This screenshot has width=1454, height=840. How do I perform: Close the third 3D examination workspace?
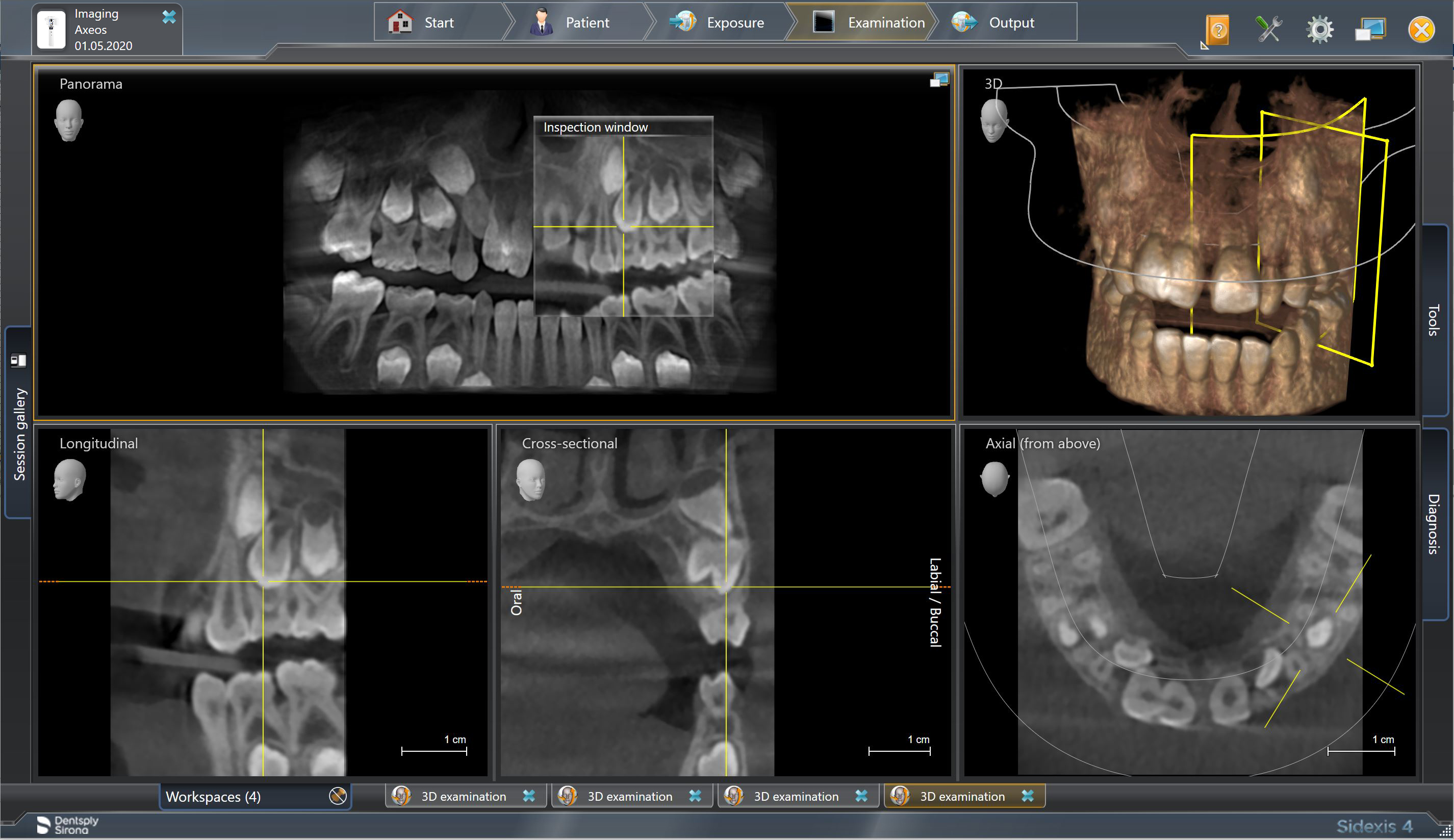coord(861,796)
